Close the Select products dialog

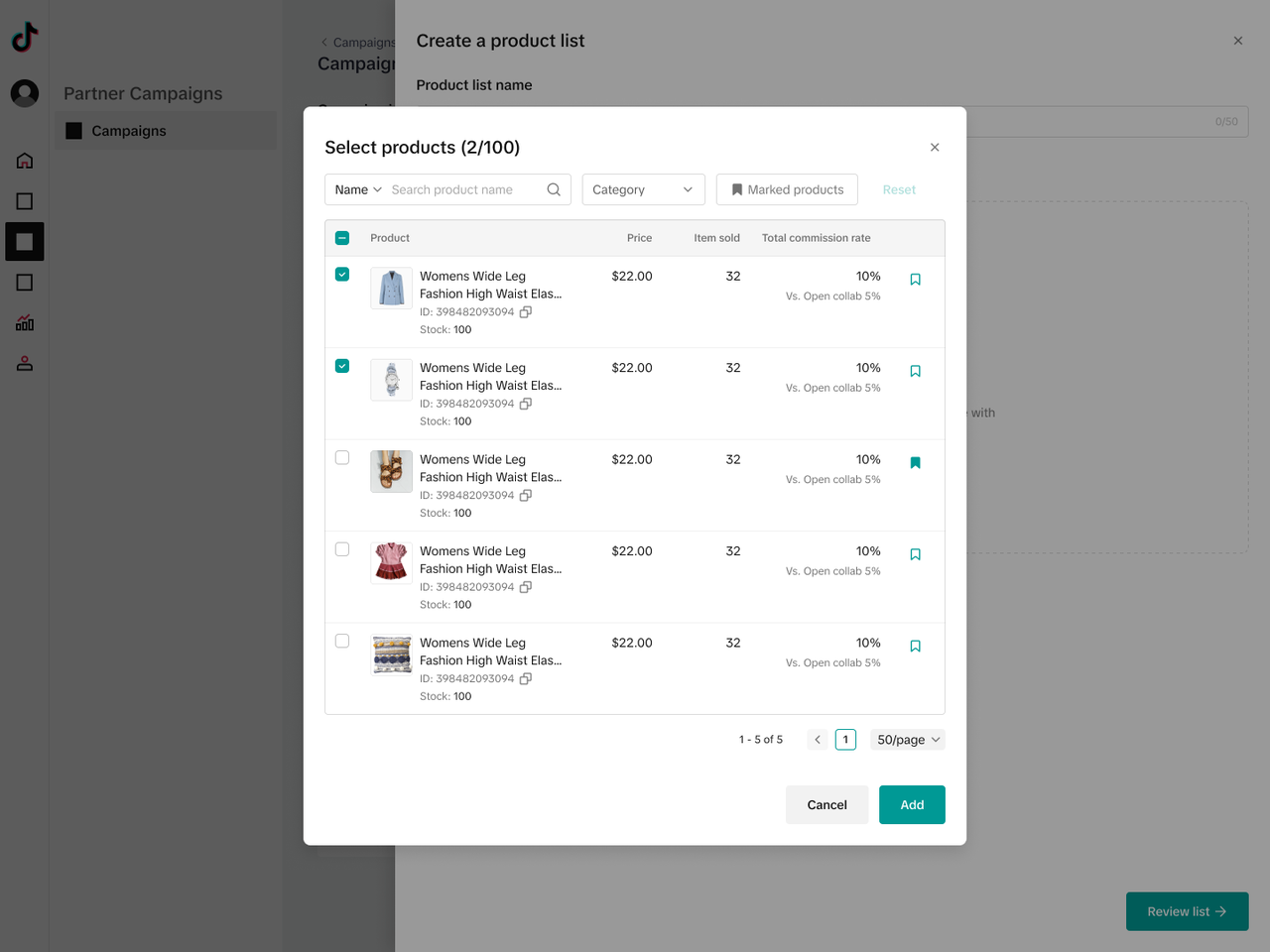[x=934, y=147]
